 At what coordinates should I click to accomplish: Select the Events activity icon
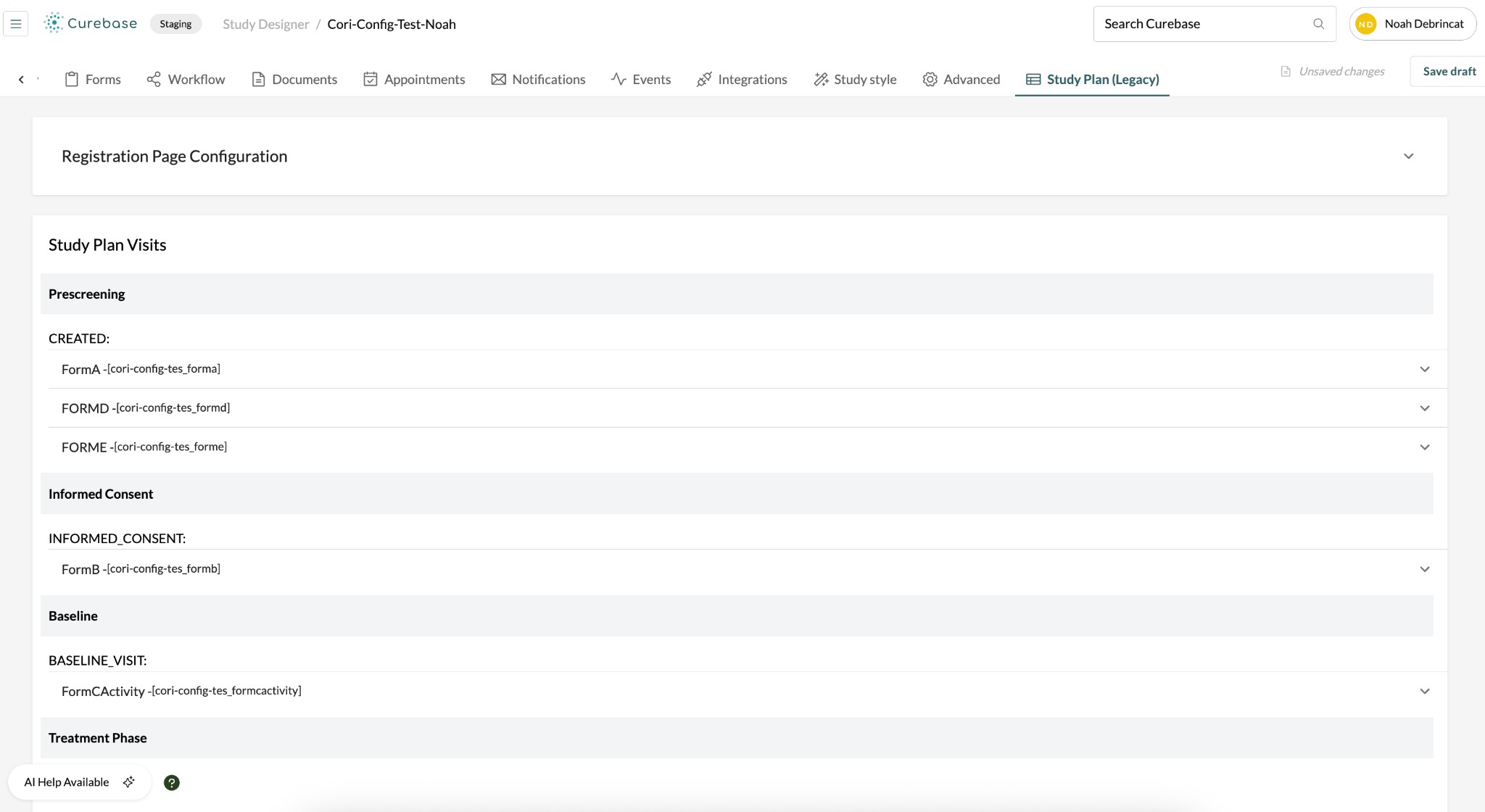point(618,79)
